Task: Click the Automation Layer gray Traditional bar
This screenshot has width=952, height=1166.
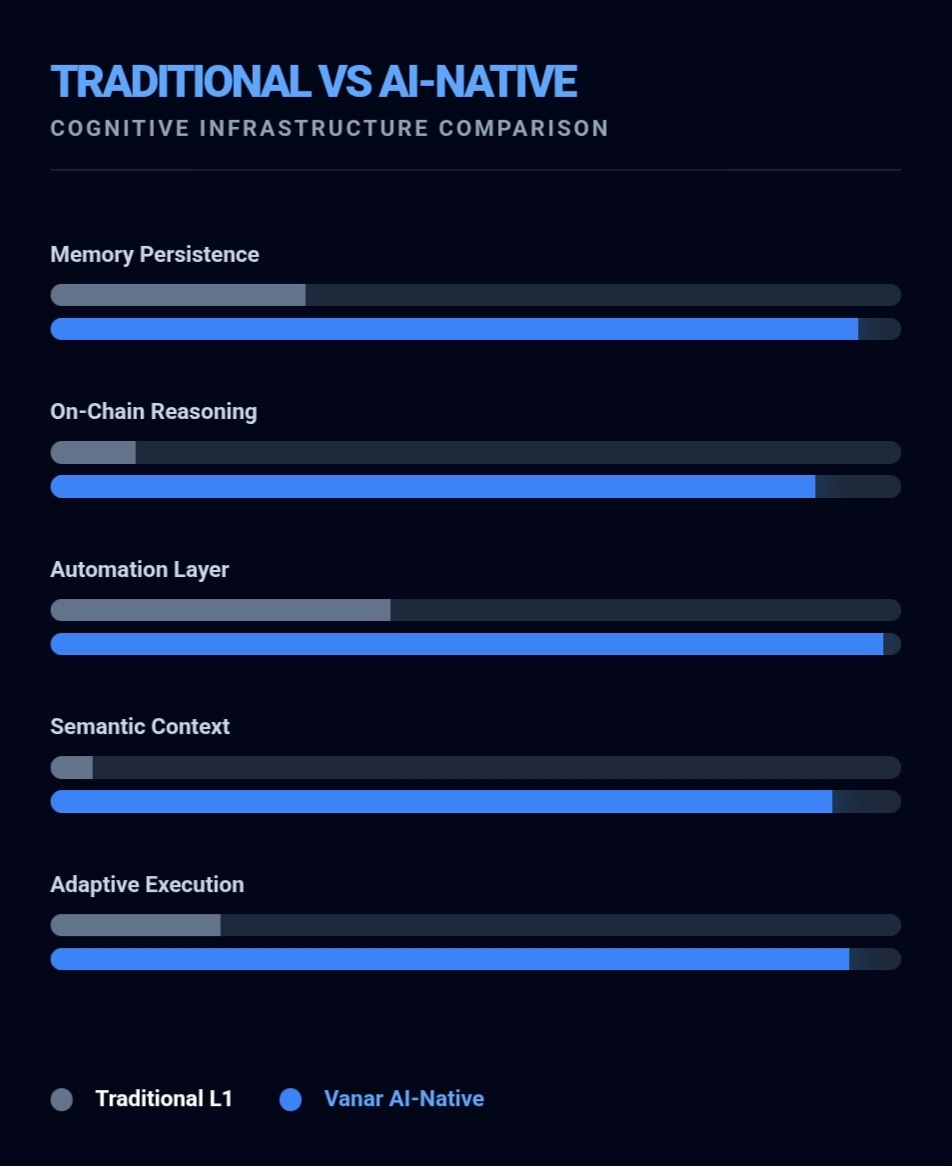Action: (220, 610)
